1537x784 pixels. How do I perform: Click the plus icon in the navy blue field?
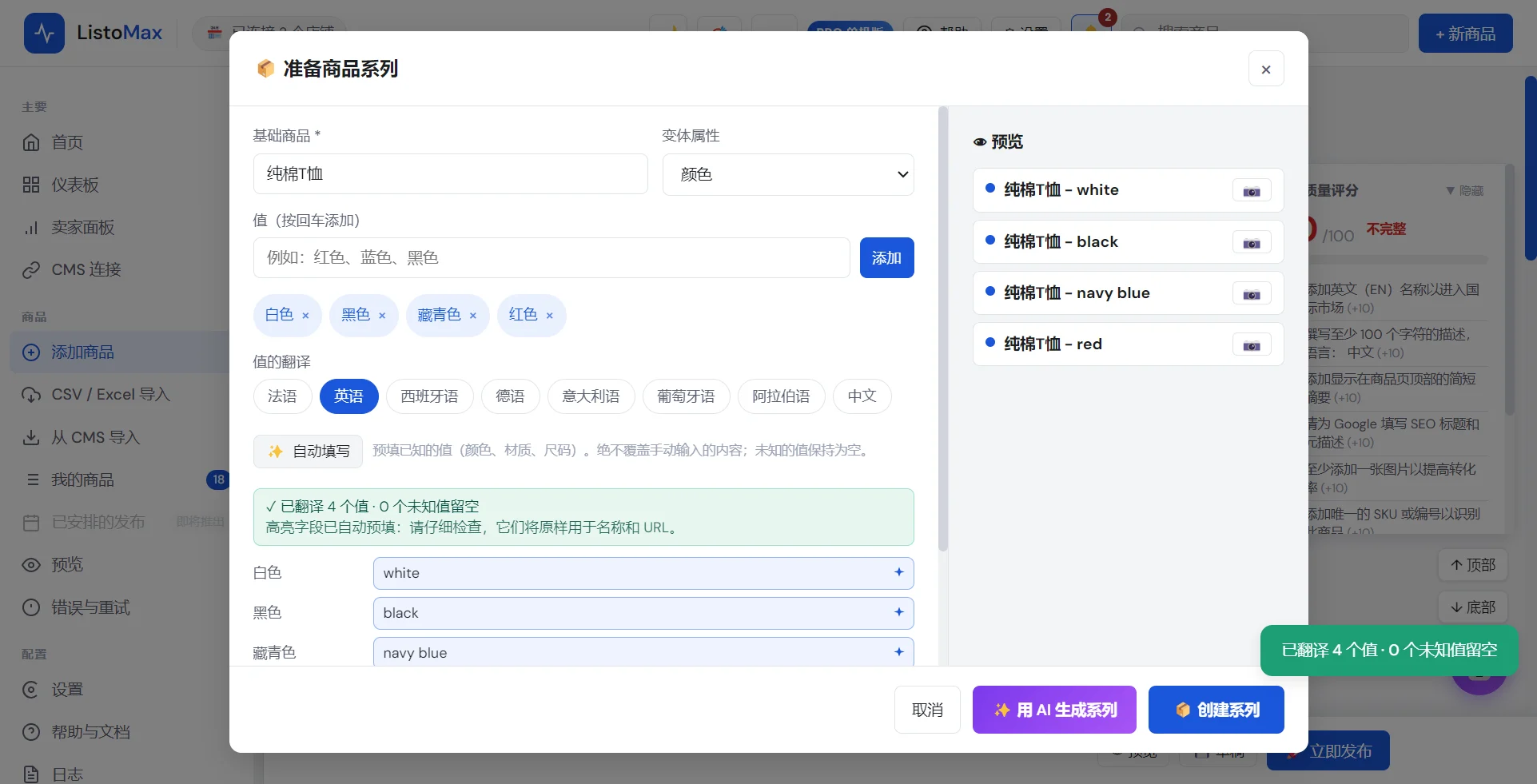click(x=899, y=652)
